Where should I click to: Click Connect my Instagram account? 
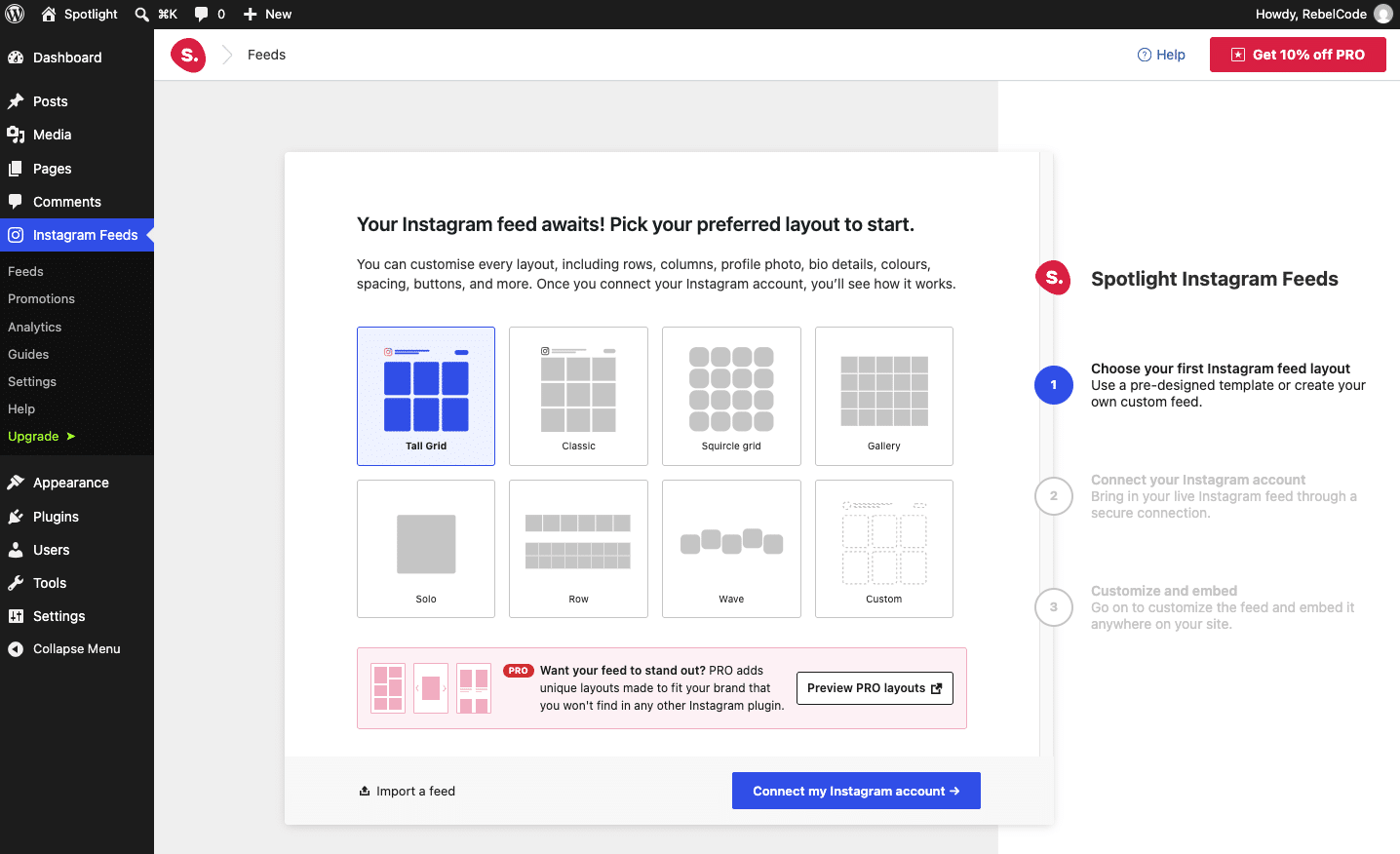click(x=856, y=791)
